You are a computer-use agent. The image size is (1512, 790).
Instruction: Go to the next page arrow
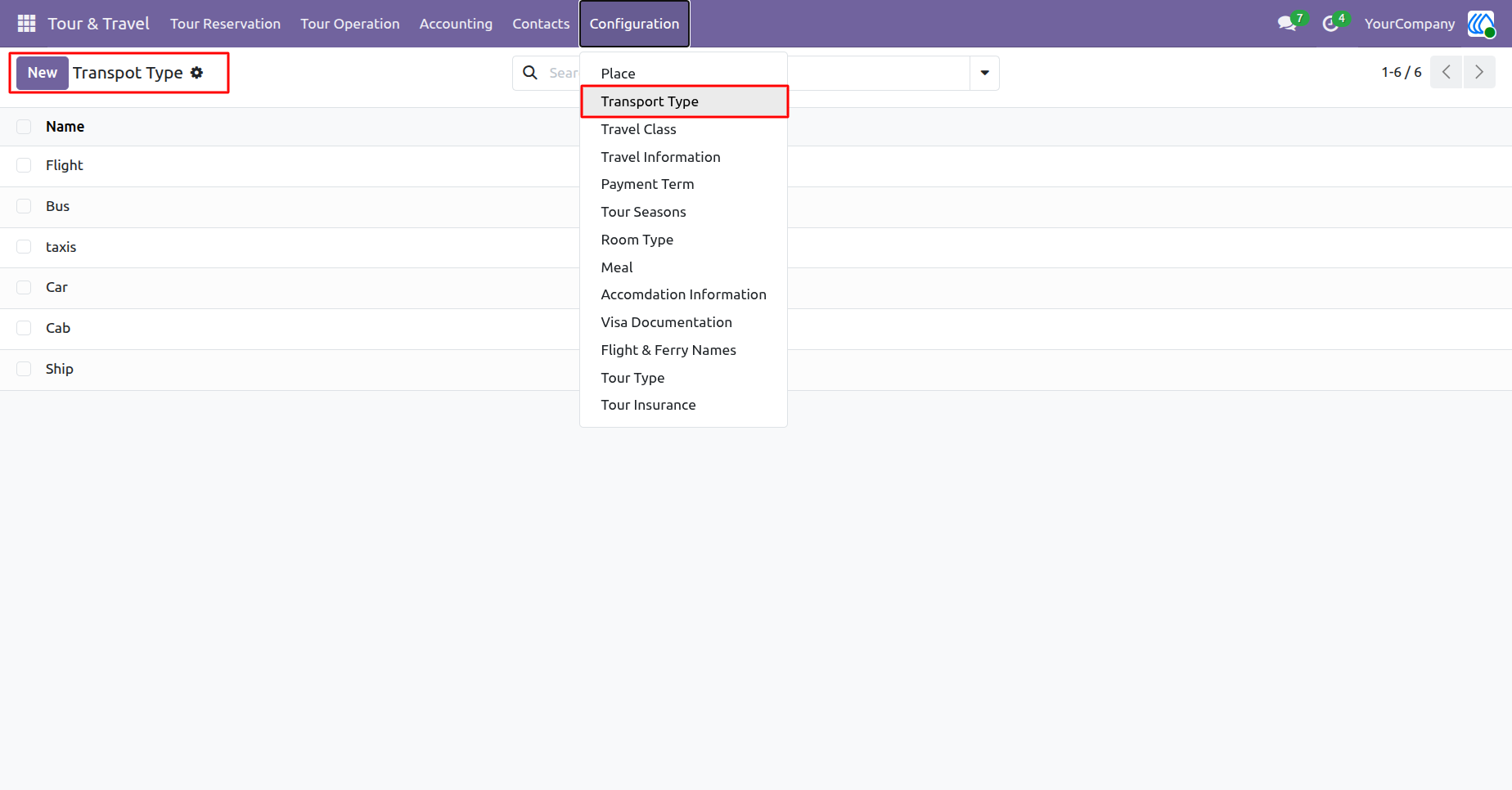[1479, 72]
